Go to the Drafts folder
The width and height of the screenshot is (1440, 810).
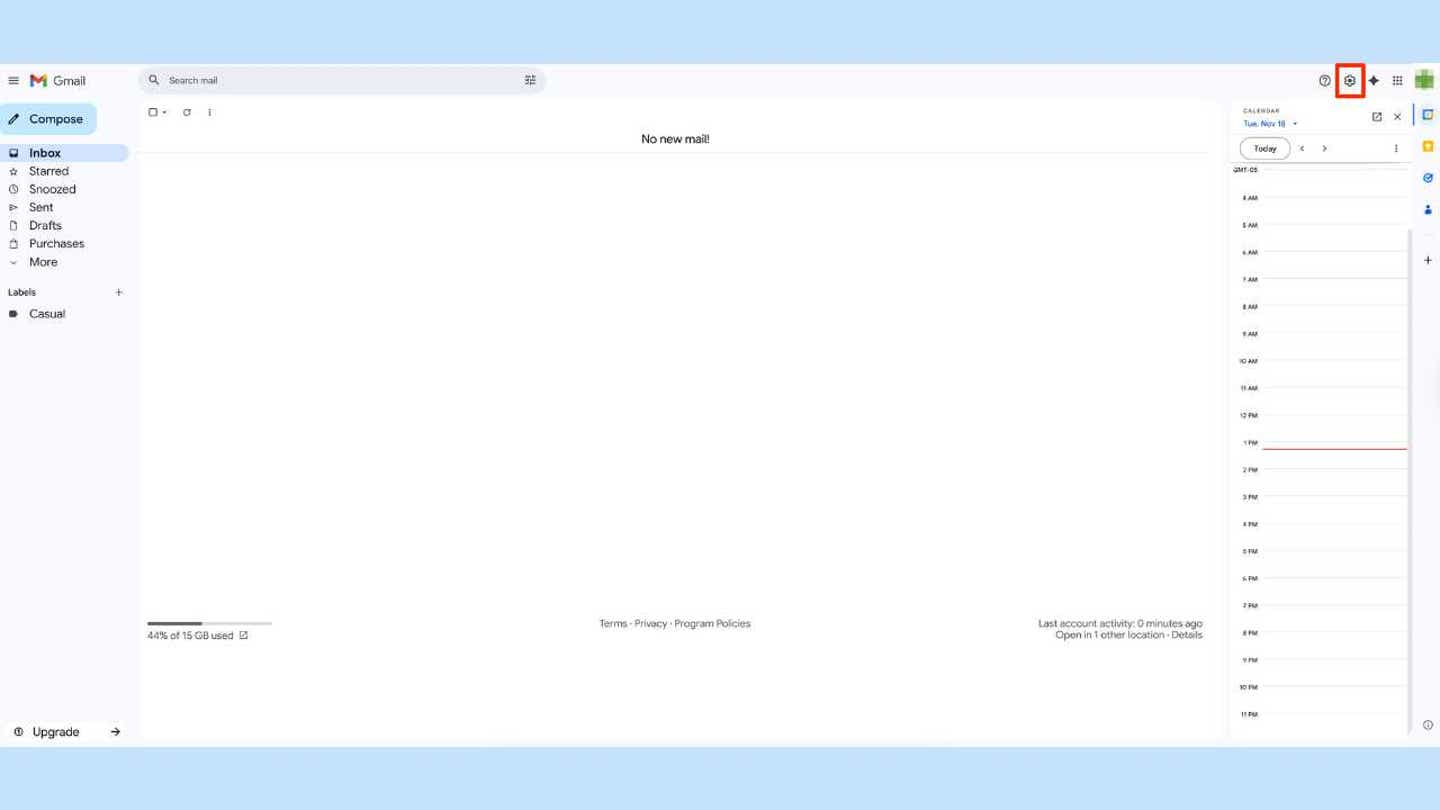[45, 226]
